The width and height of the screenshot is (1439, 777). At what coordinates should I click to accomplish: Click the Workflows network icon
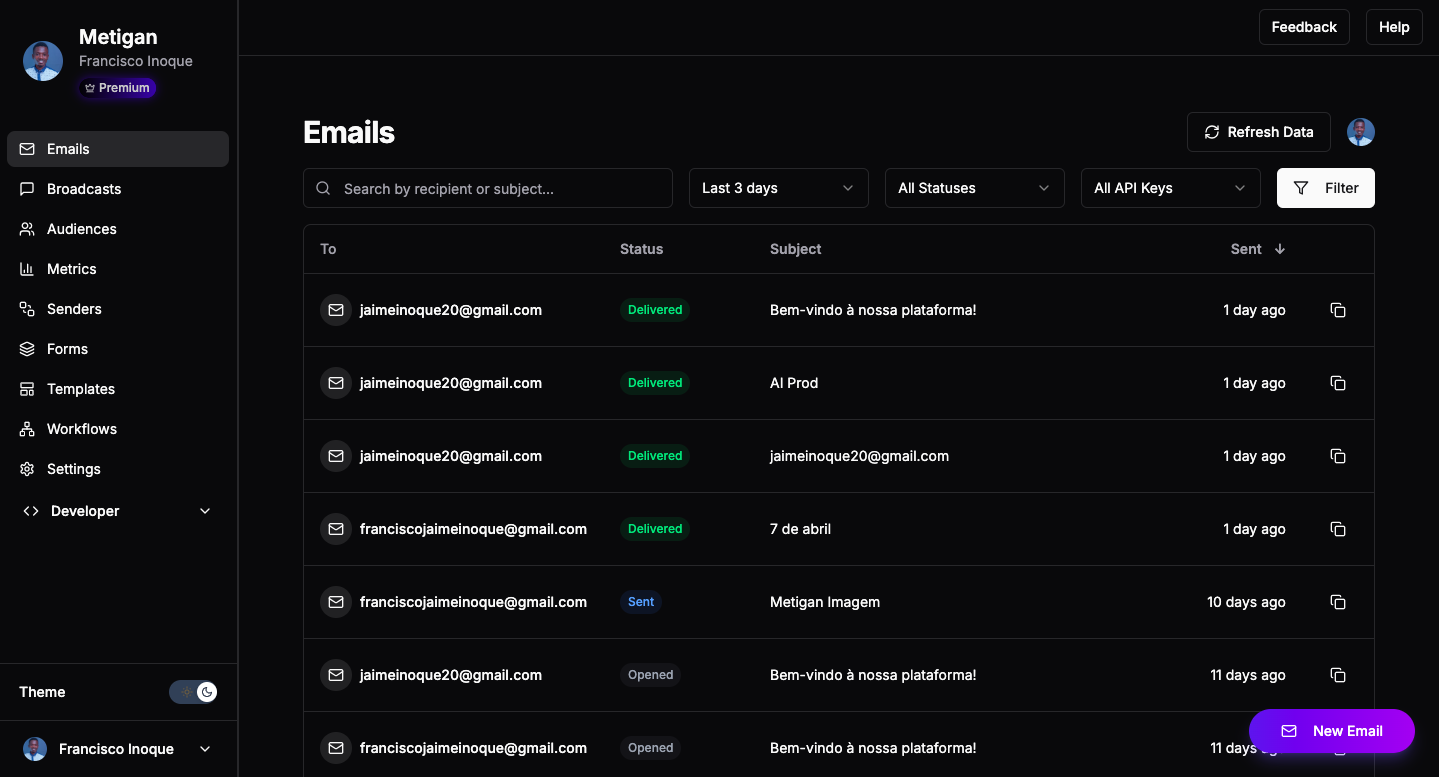point(27,429)
